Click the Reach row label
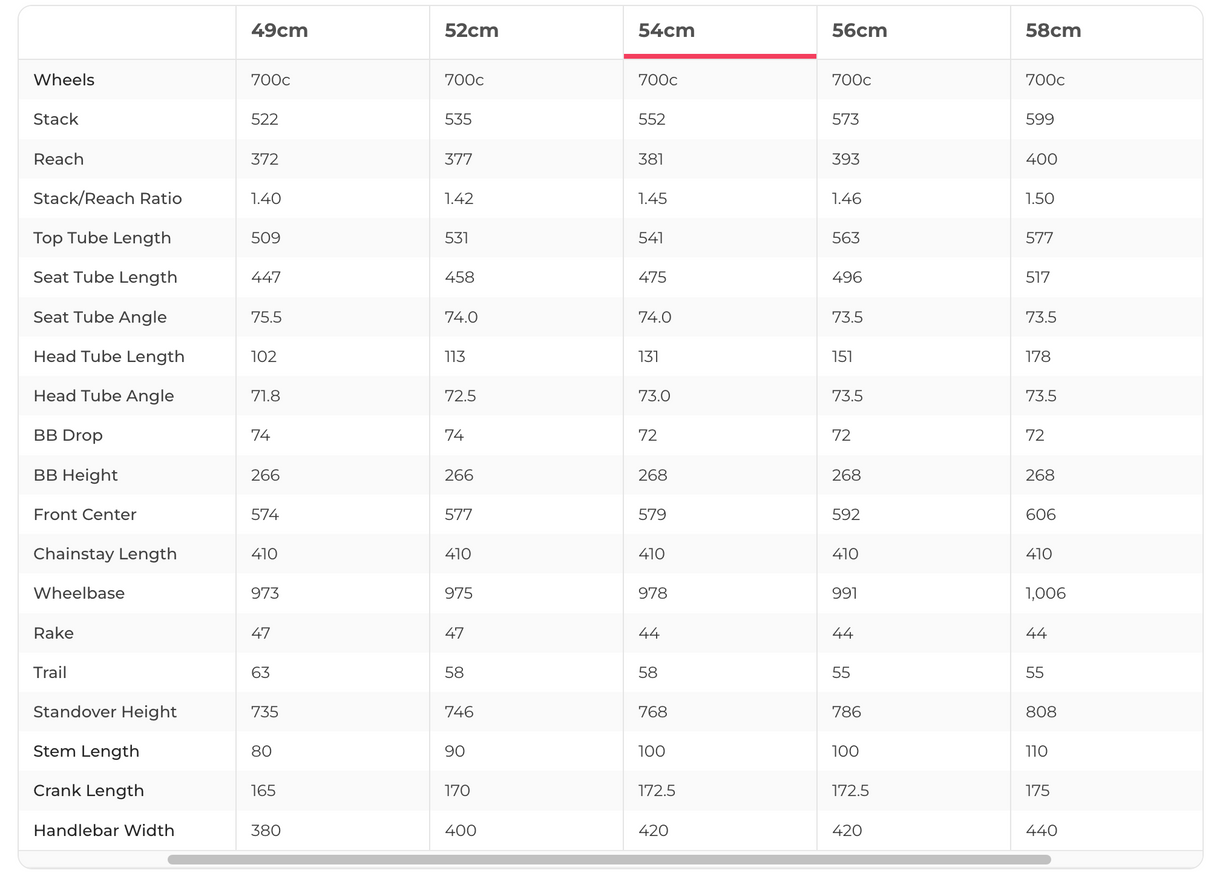Viewport: 1214px width, 879px height. tap(59, 159)
